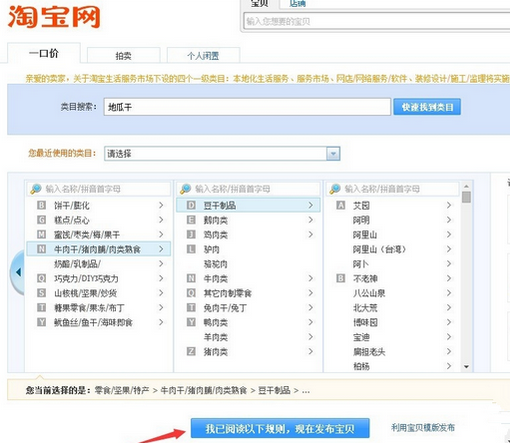Click the top product search input
This screenshot has height=443, width=510.
377,21
